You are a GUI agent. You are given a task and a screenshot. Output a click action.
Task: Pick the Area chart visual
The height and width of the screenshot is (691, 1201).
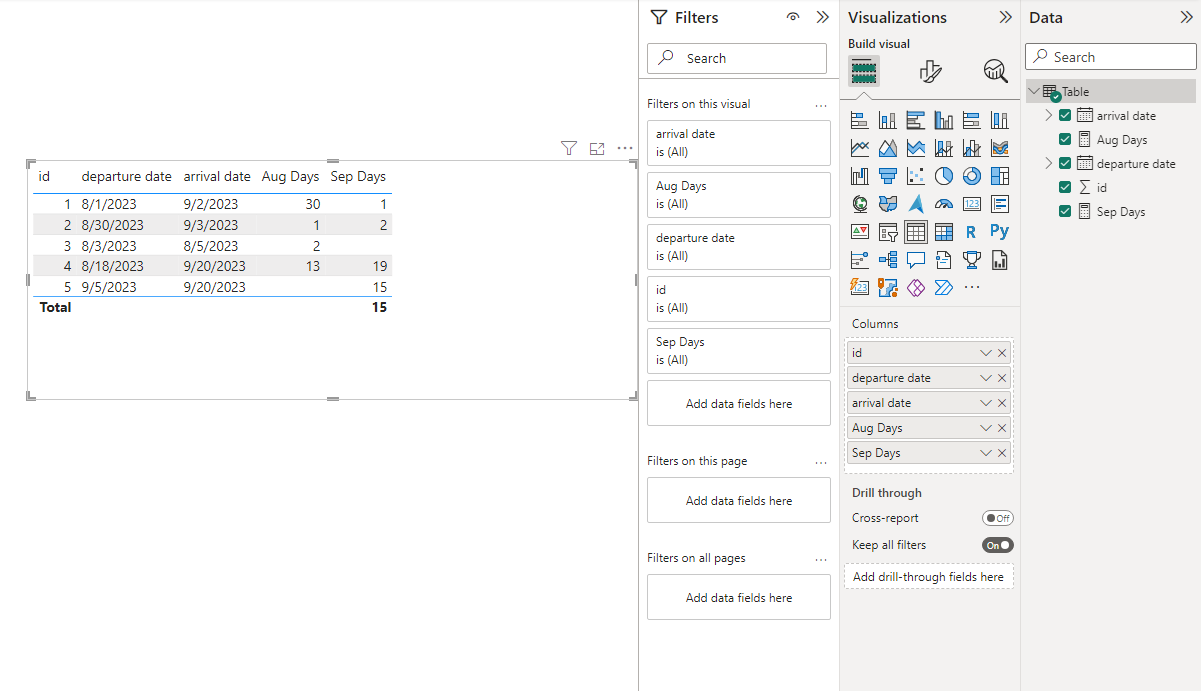click(x=887, y=148)
